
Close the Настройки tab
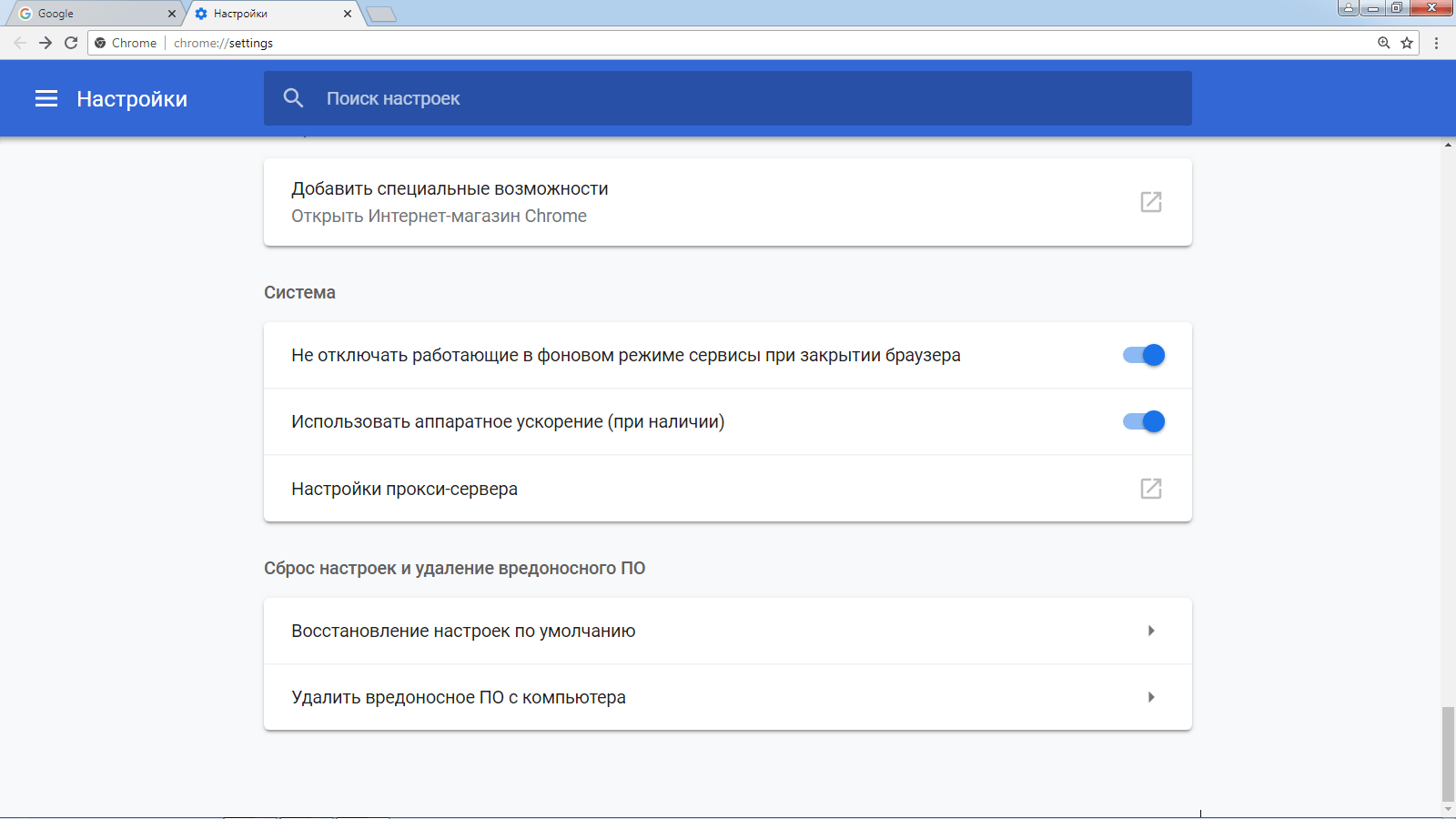(348, 14)
